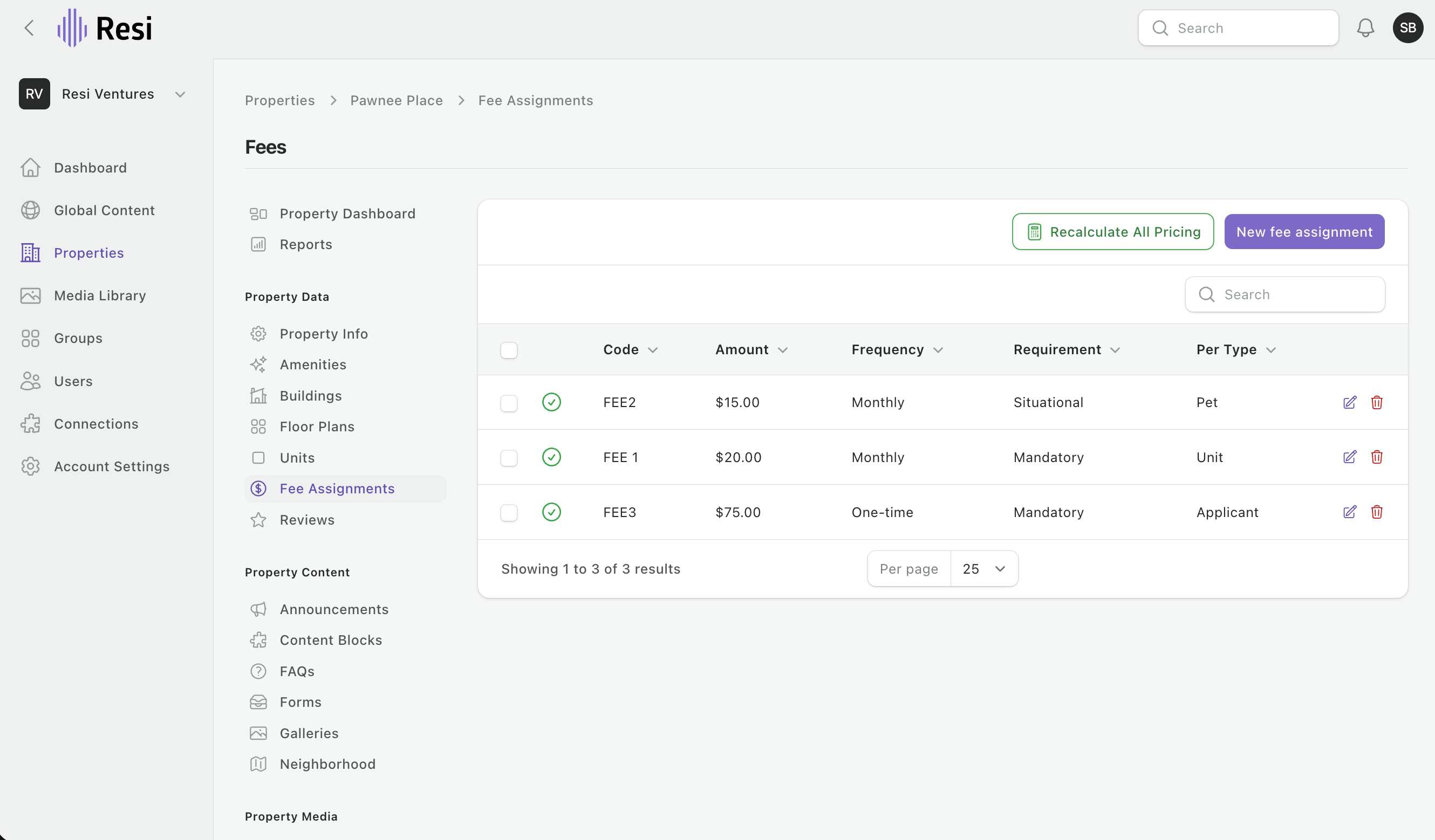1435x840 pixels.
Task: Follow the Properties breadcrumb link
Action: [279, 101]
